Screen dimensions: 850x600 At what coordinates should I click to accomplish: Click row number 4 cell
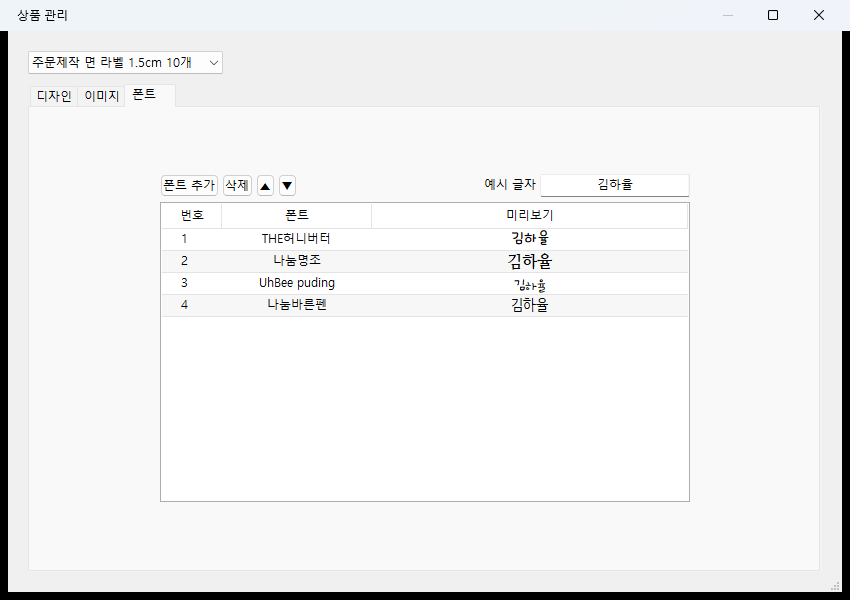[184, 305]
